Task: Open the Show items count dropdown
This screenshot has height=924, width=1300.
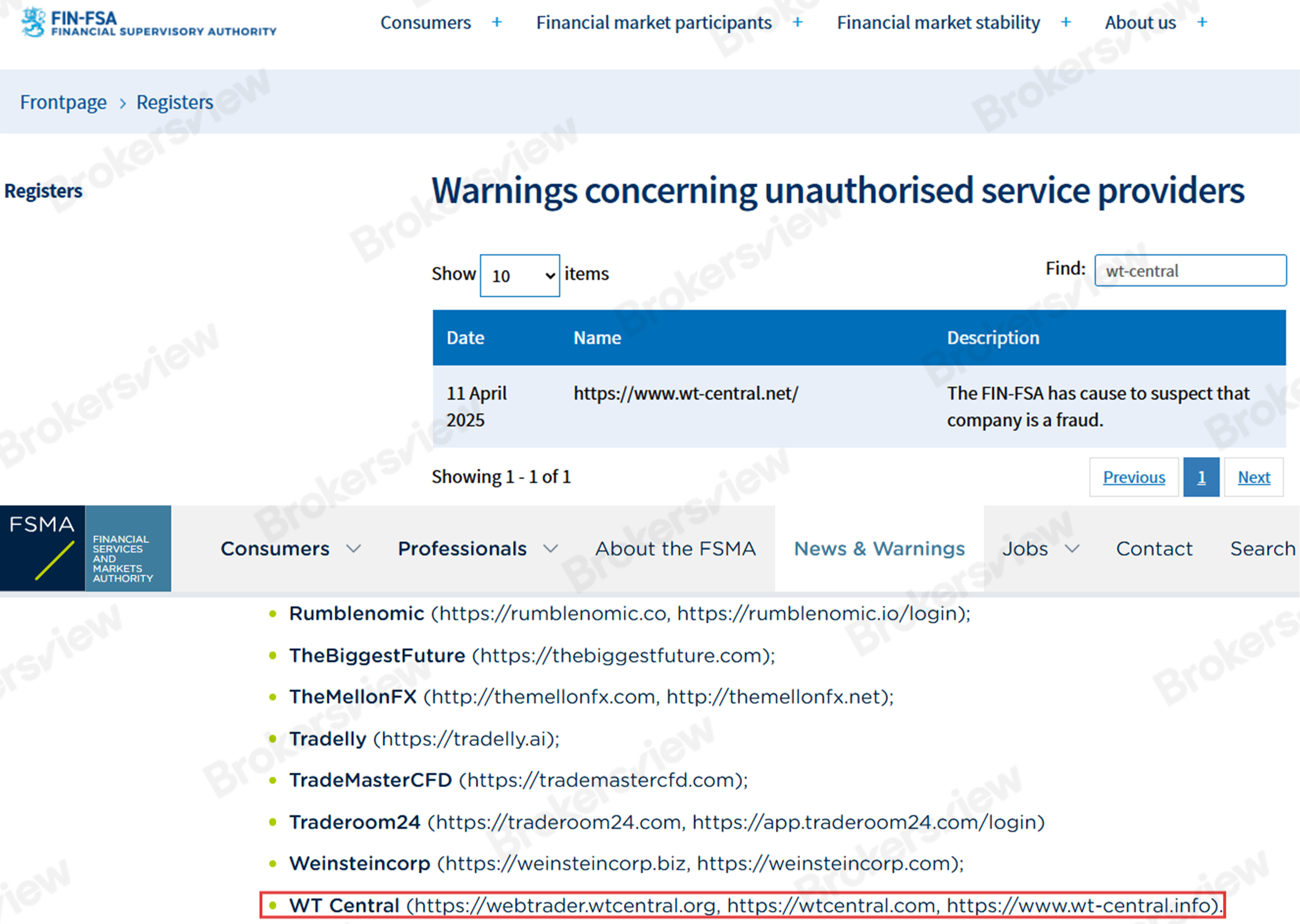Action: pyautogui.click(x=519, y=275)
